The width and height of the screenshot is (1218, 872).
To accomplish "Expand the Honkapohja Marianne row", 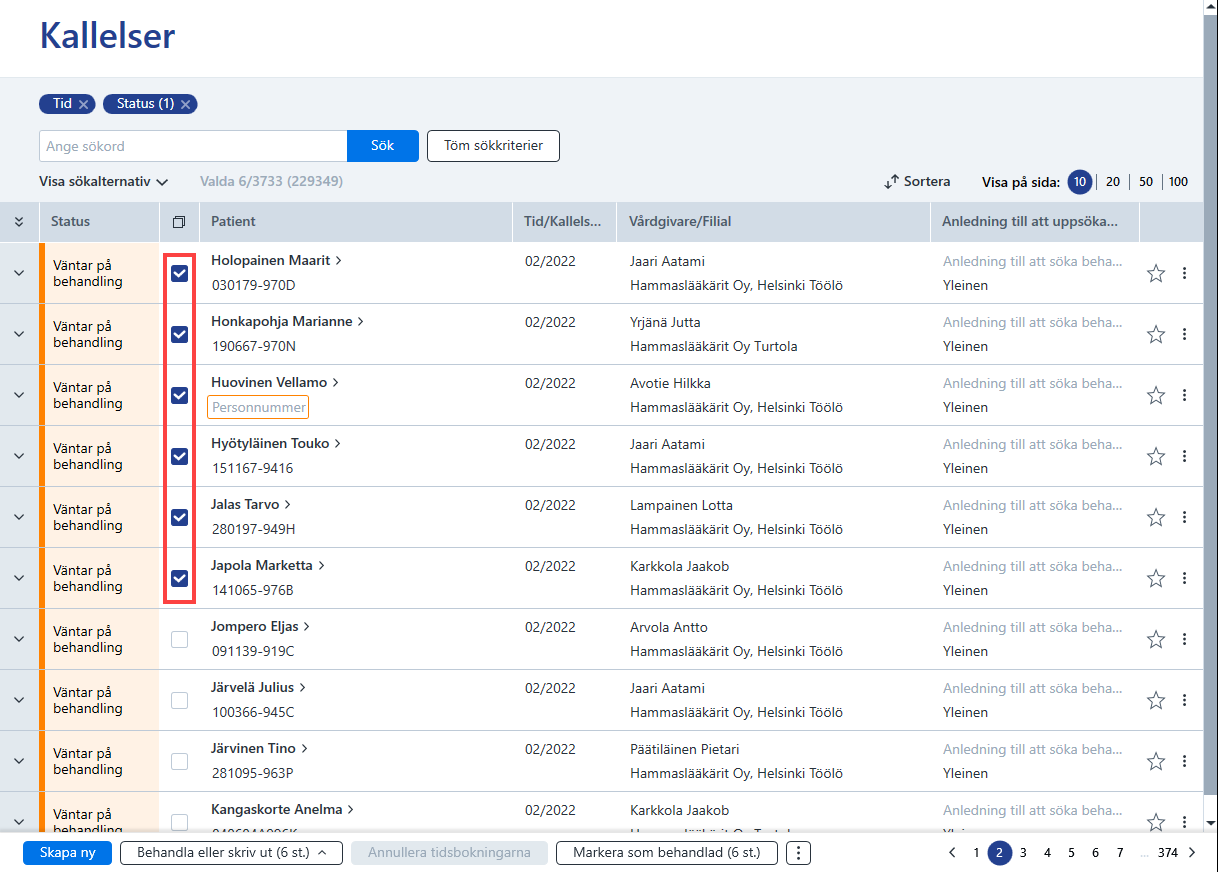I will 19,334.
